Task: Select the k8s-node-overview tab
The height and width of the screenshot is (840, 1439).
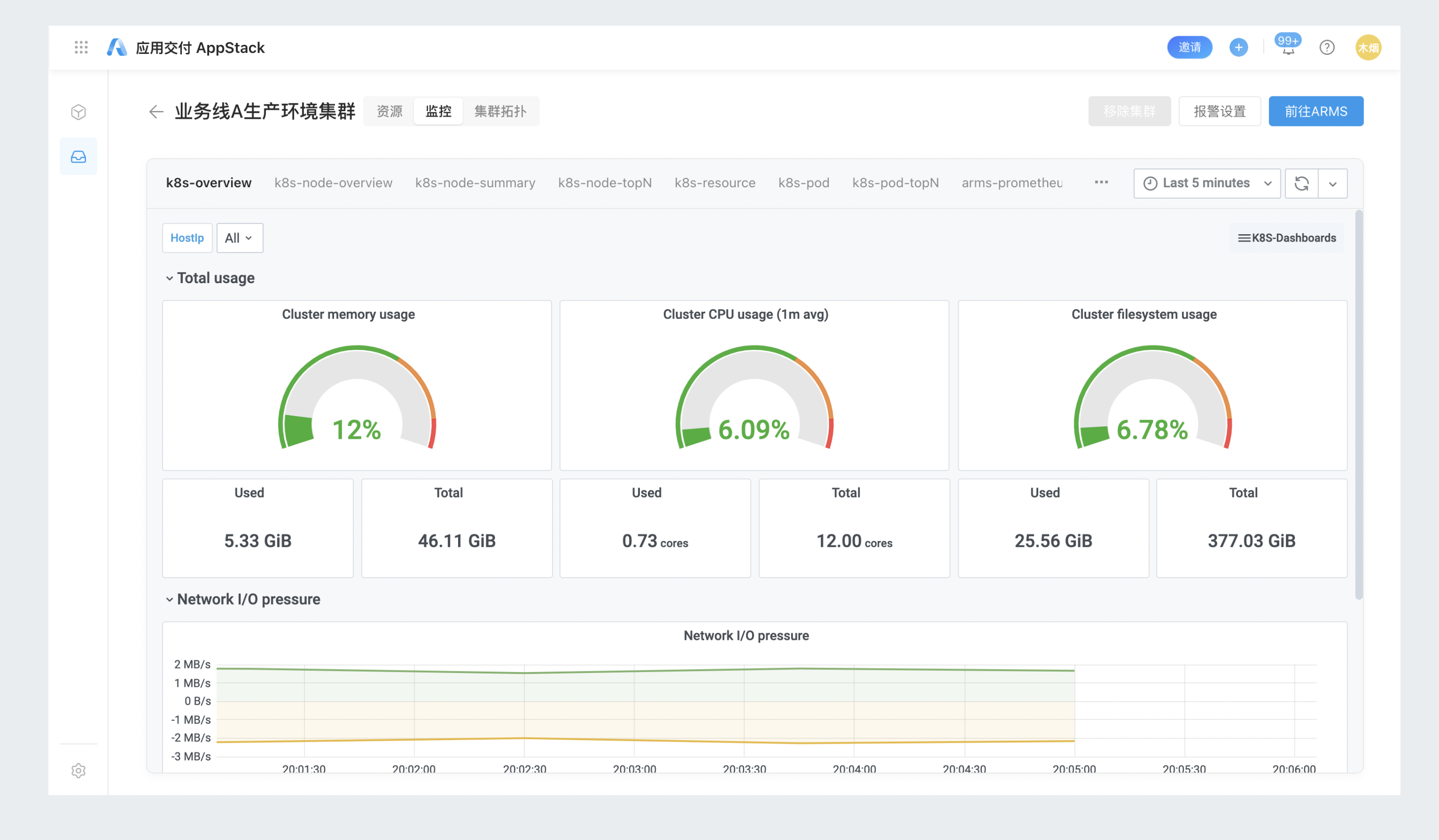Action: 334,183
